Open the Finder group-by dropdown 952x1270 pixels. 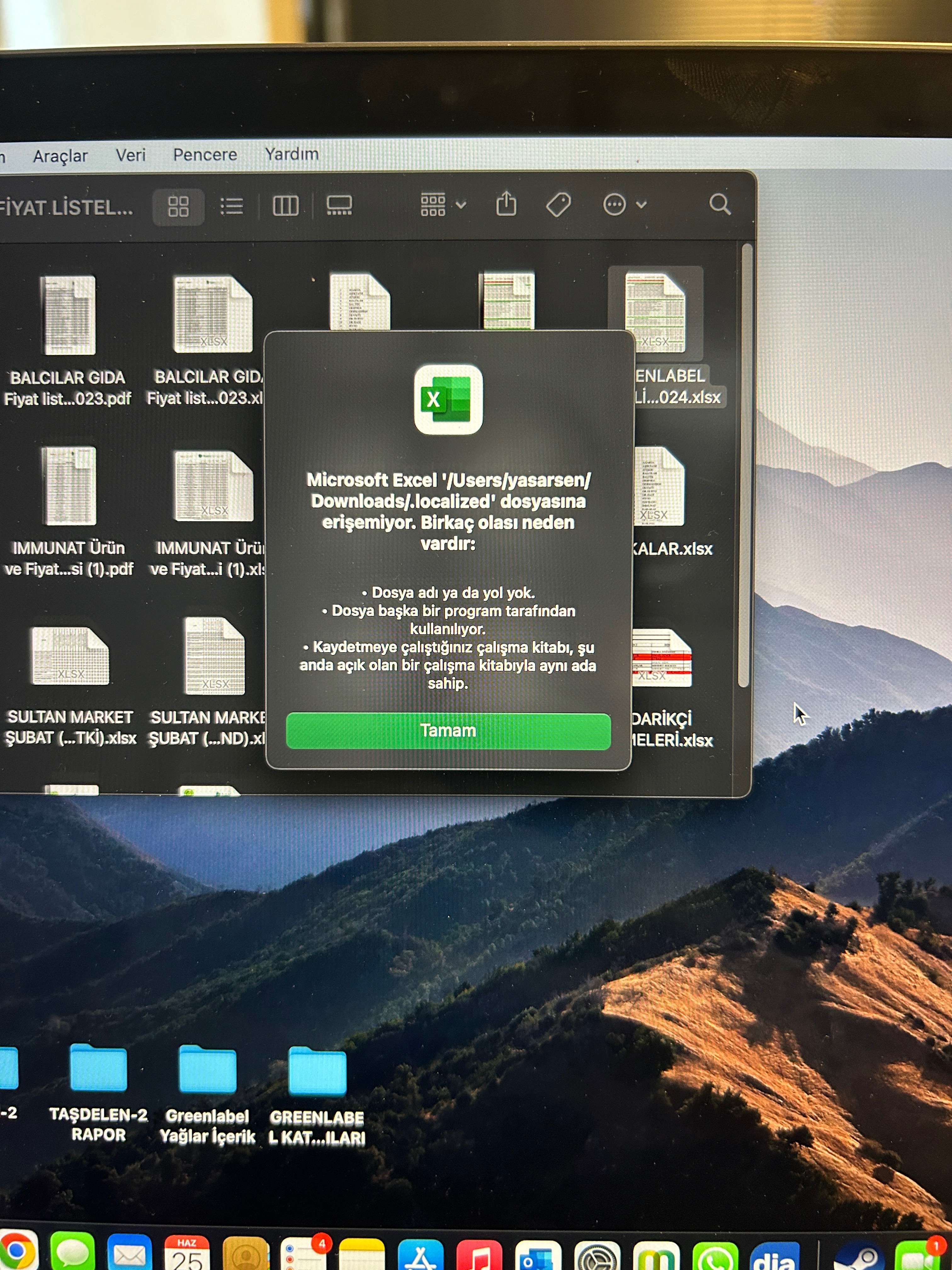tap(443, 204)
